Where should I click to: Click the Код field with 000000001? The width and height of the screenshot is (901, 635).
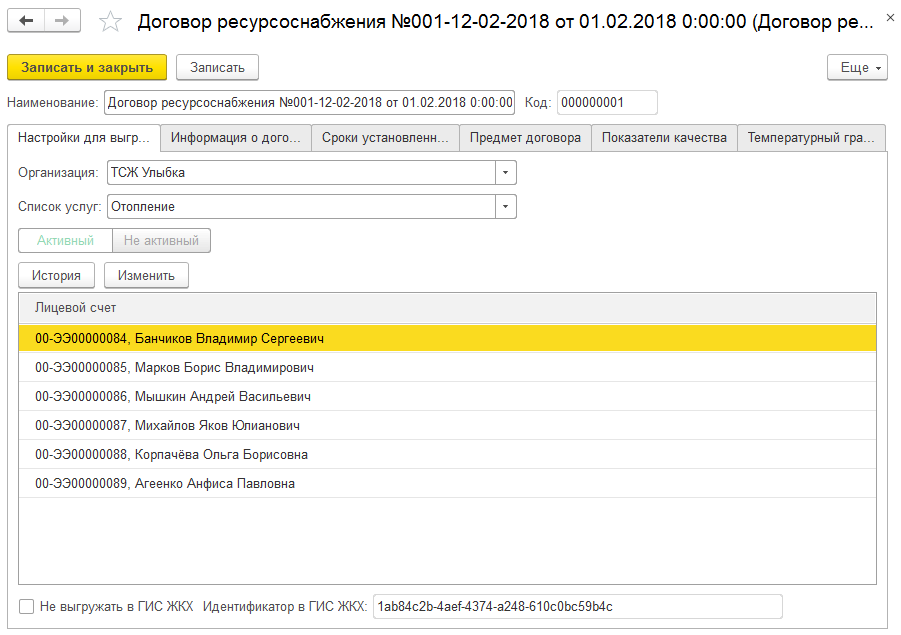coord(607,103)
